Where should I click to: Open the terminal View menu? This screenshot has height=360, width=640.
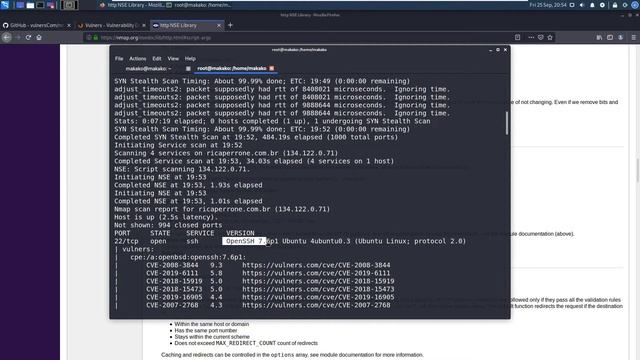click(173, 59)
